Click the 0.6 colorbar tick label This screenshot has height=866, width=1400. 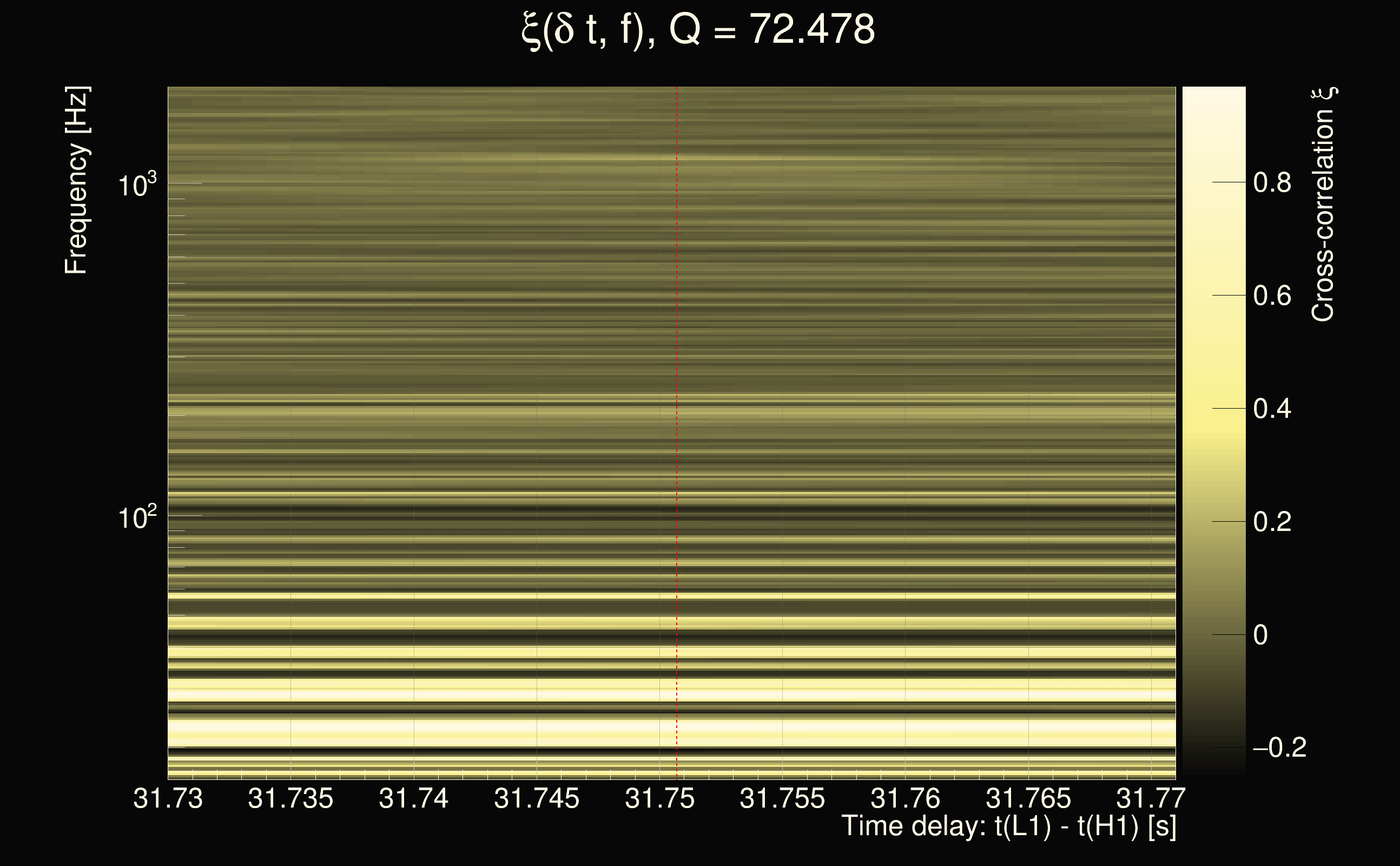(x=1272, y=296)
